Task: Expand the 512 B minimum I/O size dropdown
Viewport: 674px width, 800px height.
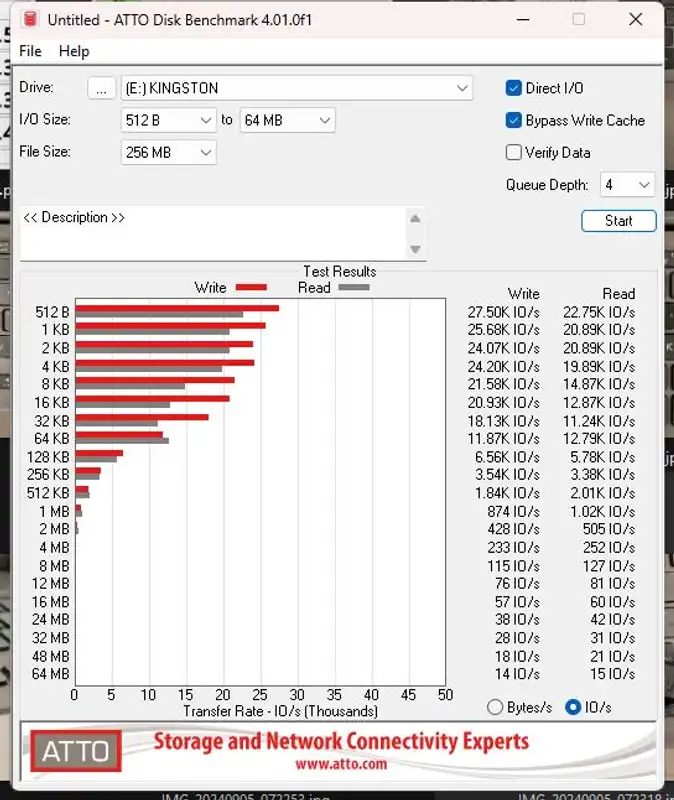Action: click(169, 120)
